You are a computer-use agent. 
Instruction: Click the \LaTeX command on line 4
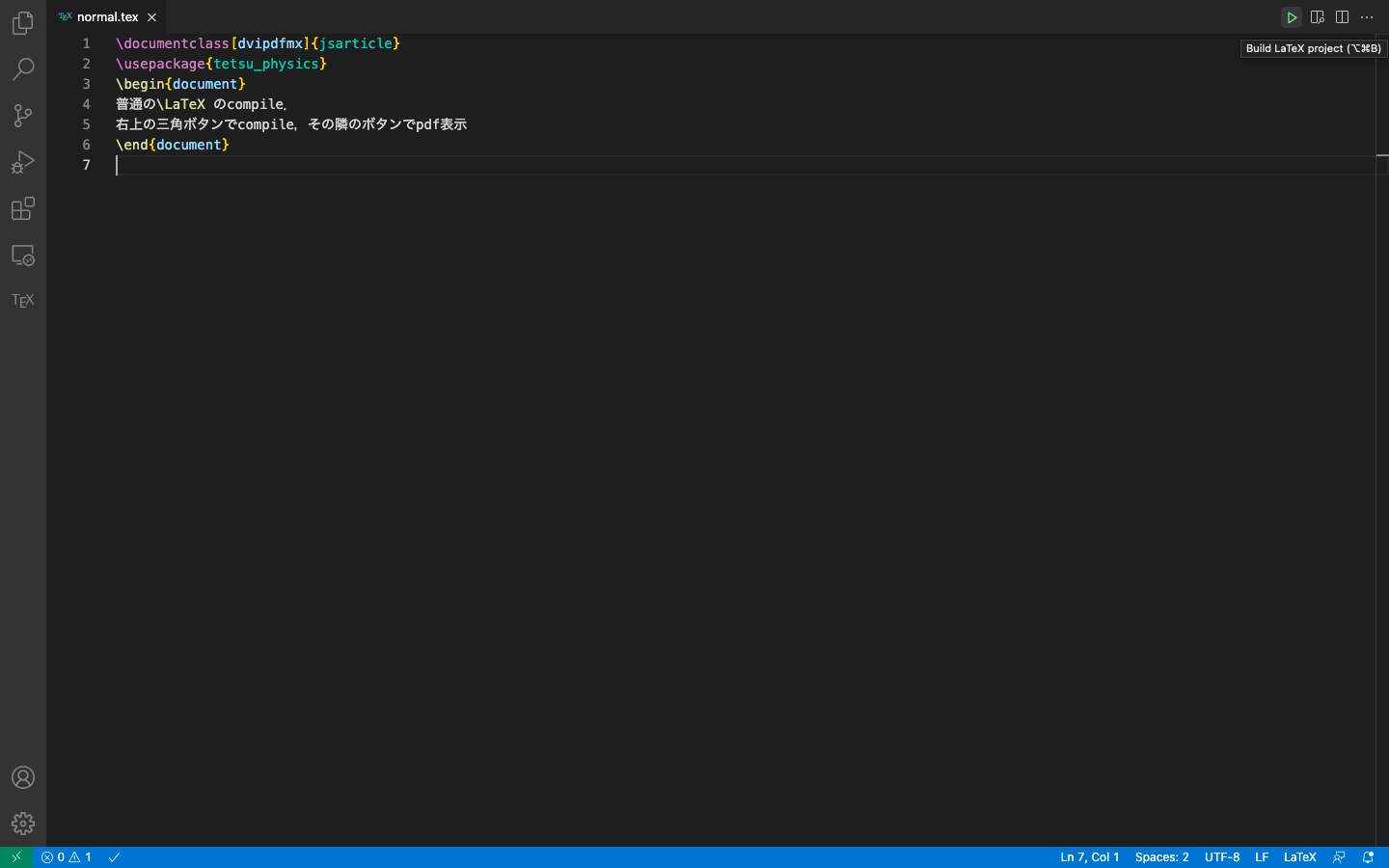coord(180,104)
